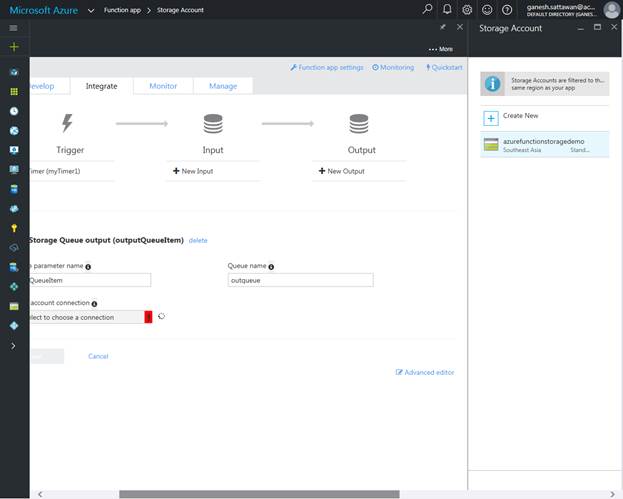Click the clock Recent icon in sidebar
The image size is (623, 499).
13,111
